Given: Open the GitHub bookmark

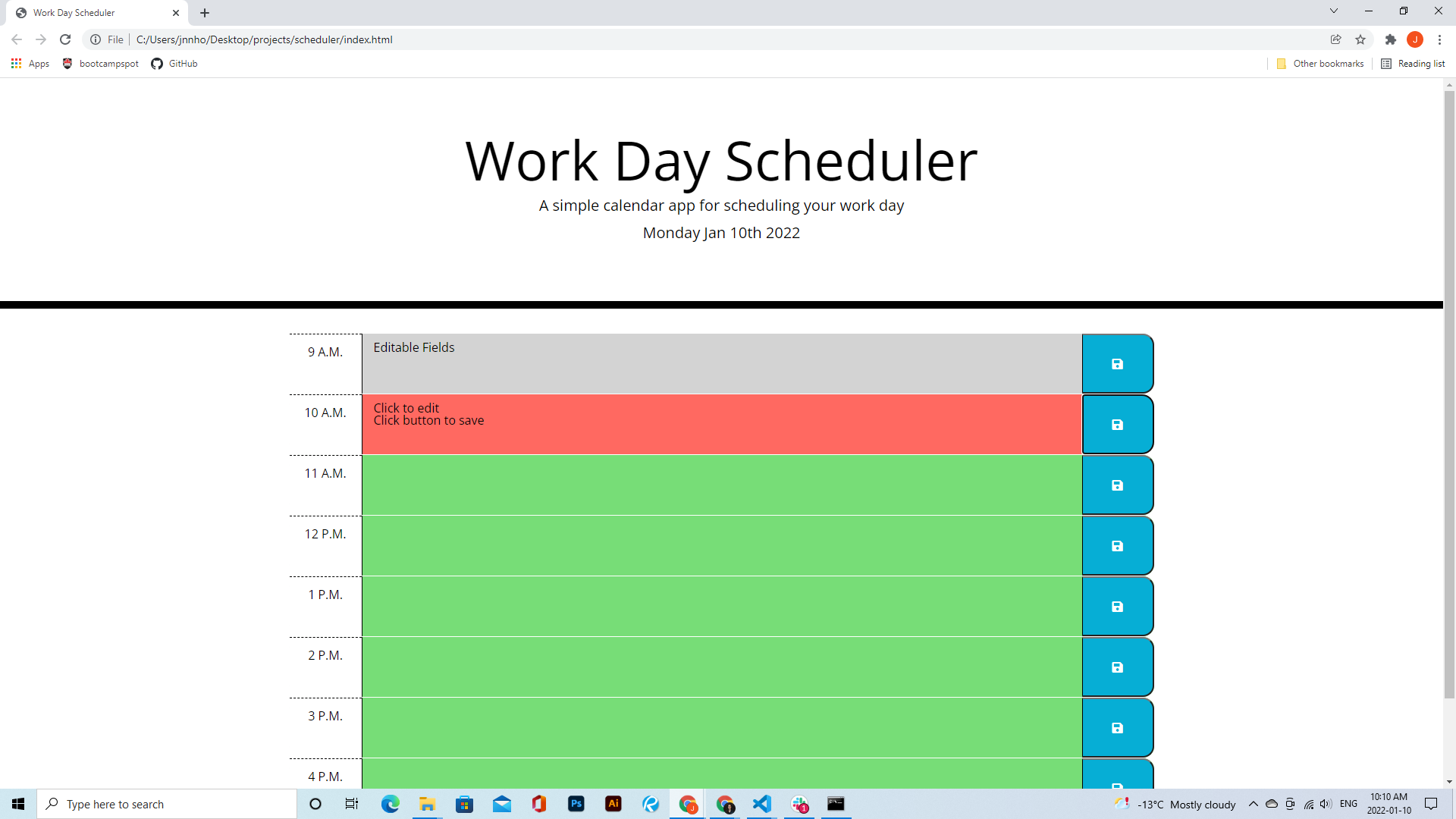Looking at the screenshot, I should [174, 64].
